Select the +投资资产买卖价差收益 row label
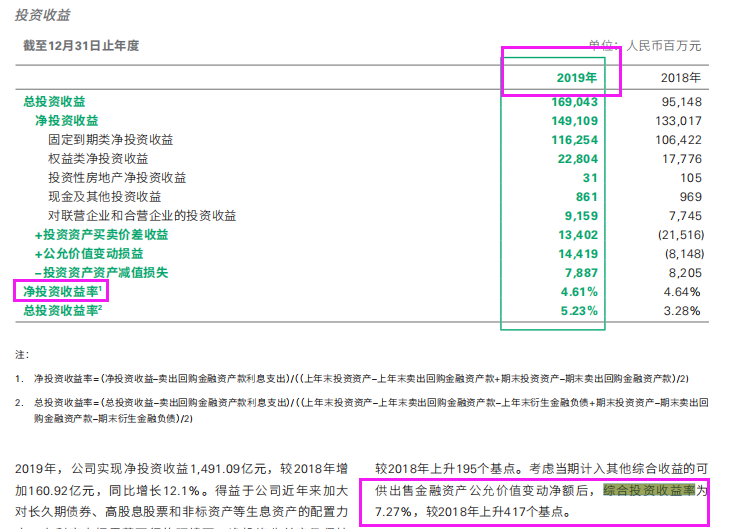740x529 pixels. 101,234
